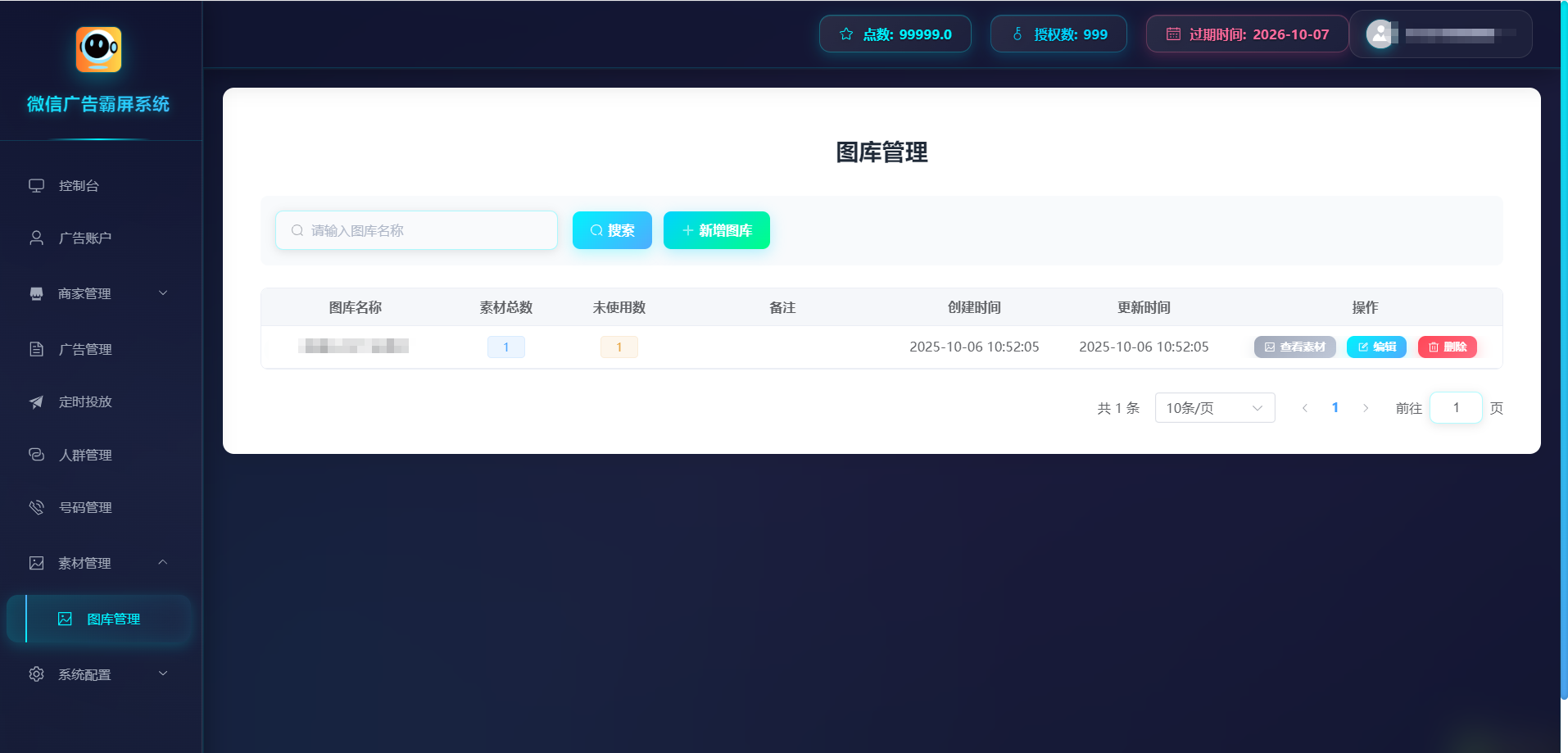The height and width of the screenshot is (753, 1568).
Task: Click the star icon beside 点数
Action: point(846,34)
